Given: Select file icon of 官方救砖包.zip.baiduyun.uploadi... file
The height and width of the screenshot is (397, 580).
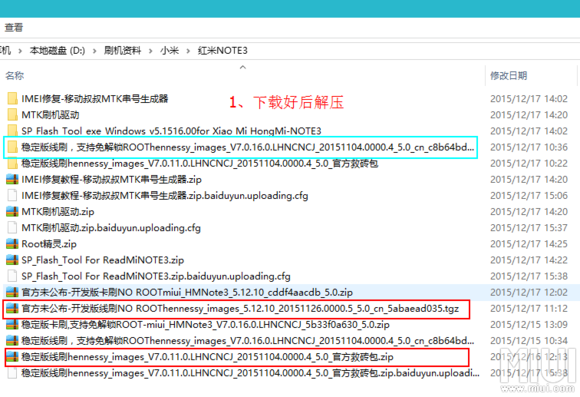Looking at the screenshot, I should (x=12, y=373).
